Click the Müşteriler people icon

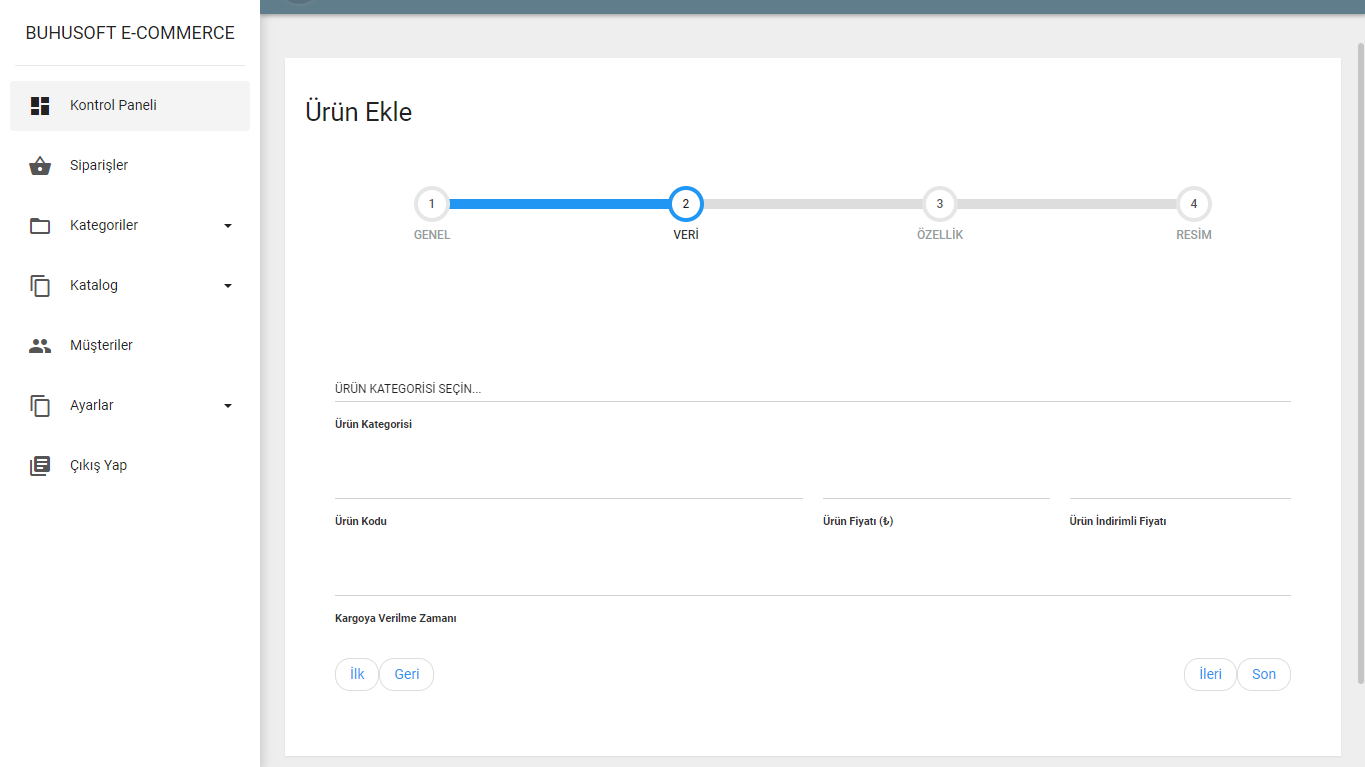[40, 346]
